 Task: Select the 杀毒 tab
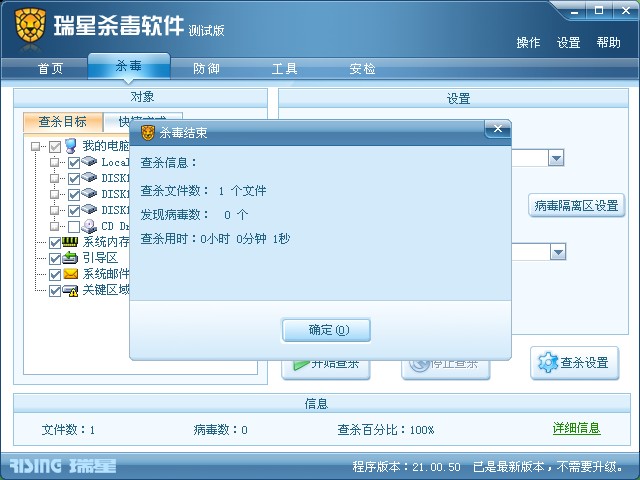(x=129, y=65)
